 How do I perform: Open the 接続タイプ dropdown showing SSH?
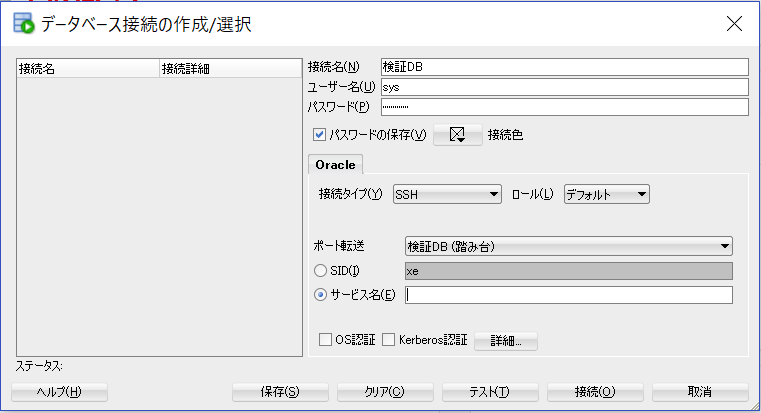(447, 194)
